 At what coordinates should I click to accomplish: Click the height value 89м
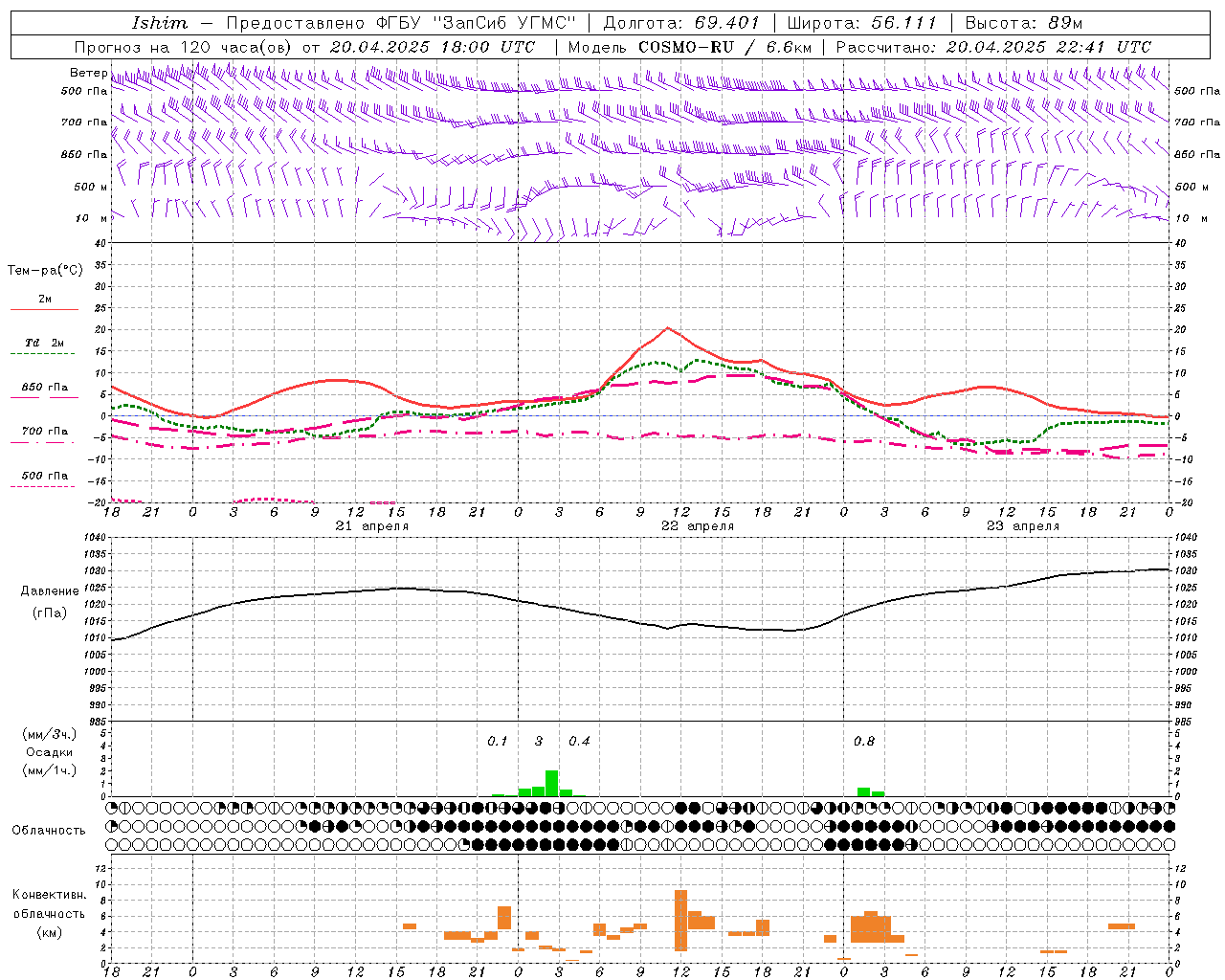pyautogui.click(x=1066, y=23)
